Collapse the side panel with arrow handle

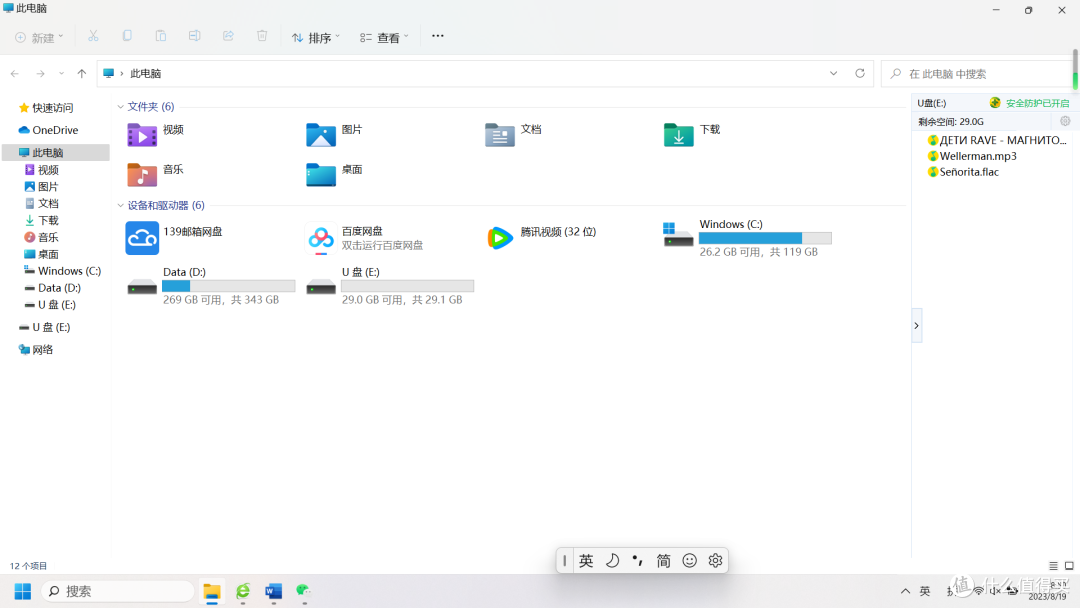[917, 326]
